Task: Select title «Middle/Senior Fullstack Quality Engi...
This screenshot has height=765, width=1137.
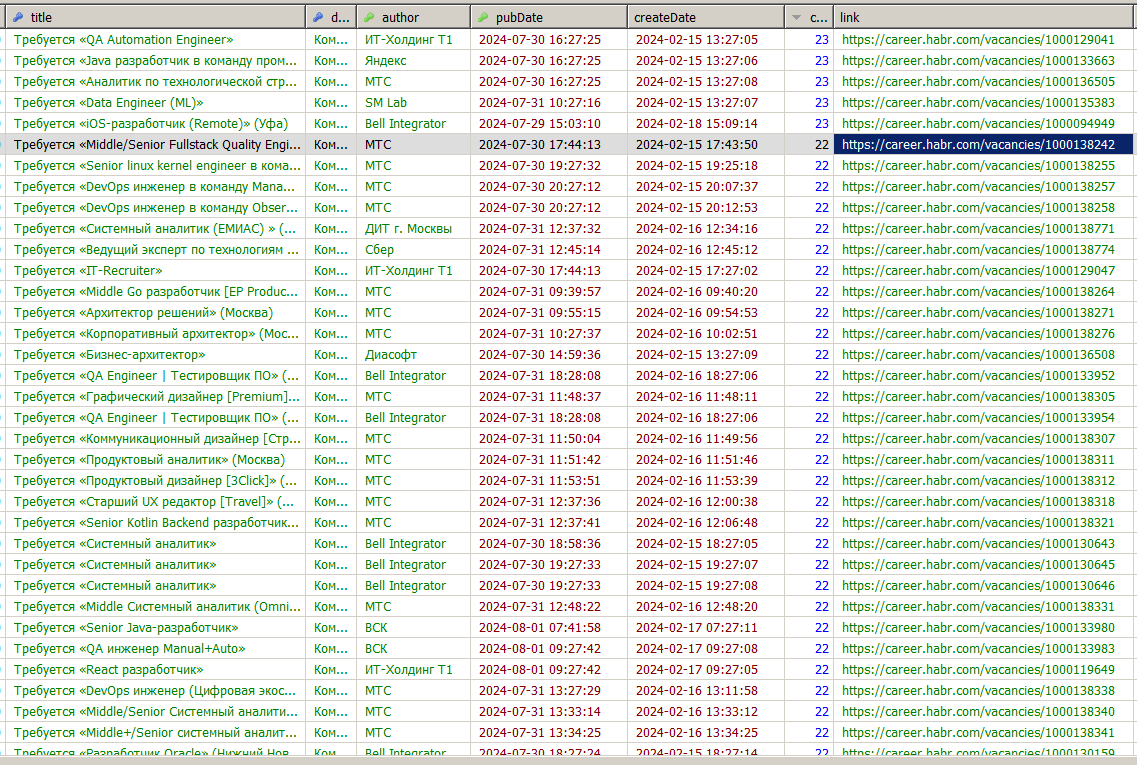Action: 157,145
